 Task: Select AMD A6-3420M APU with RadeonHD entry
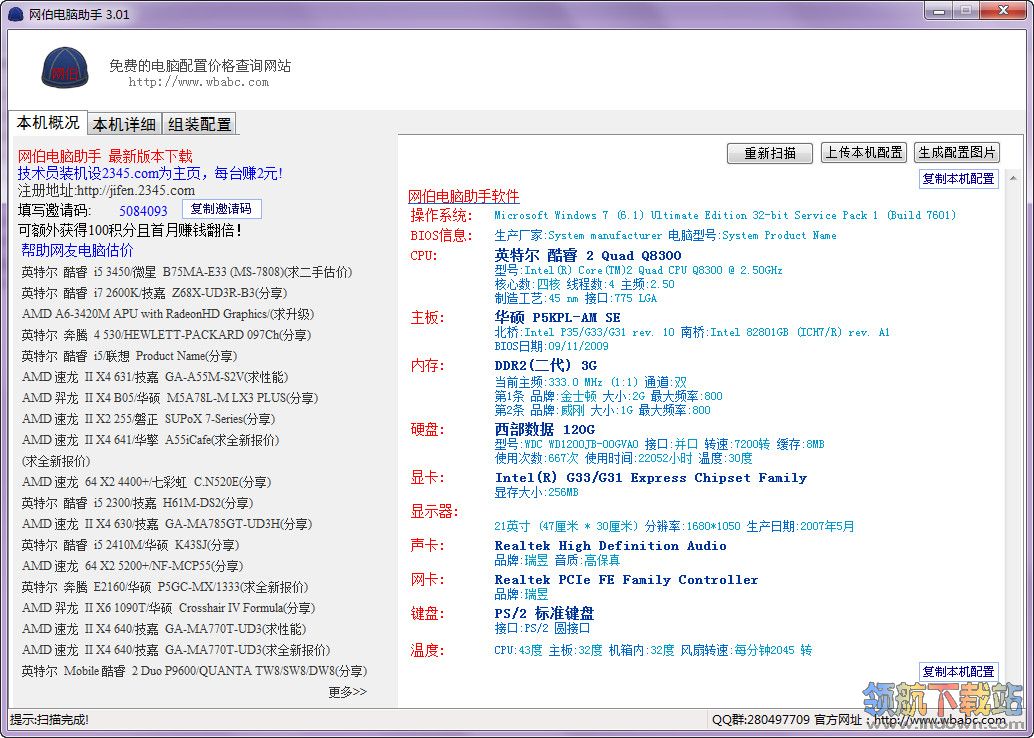(167, 314)
